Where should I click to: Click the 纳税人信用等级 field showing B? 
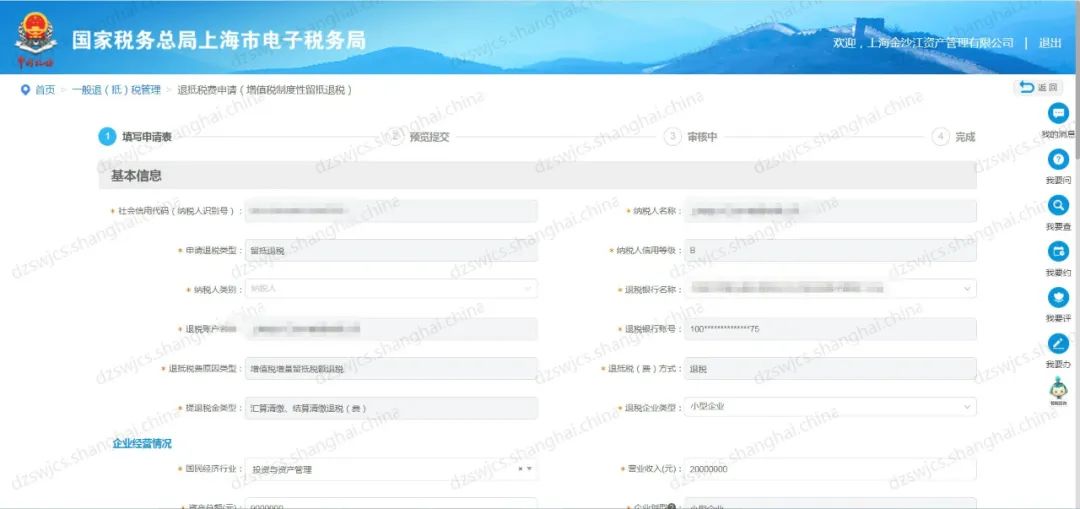point(830,250)
